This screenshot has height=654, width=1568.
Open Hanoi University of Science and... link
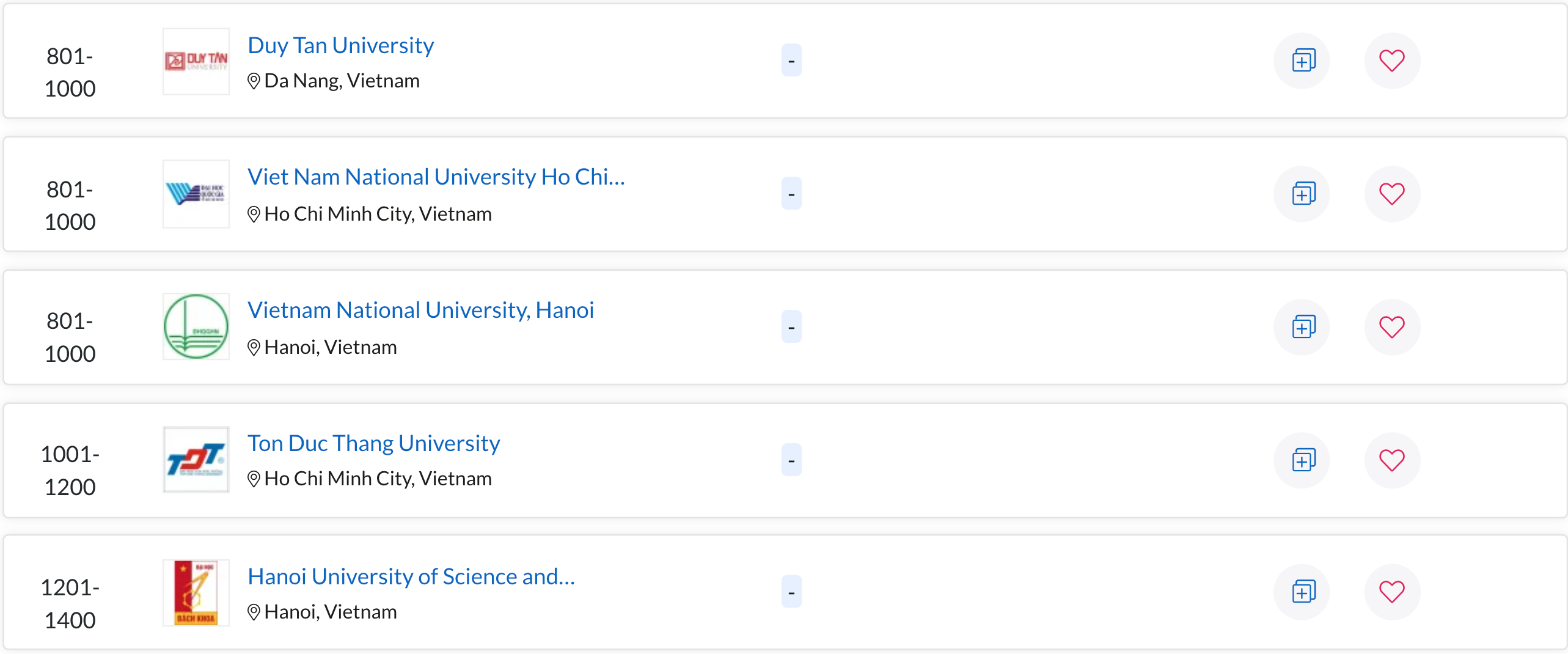pos(411,577)
